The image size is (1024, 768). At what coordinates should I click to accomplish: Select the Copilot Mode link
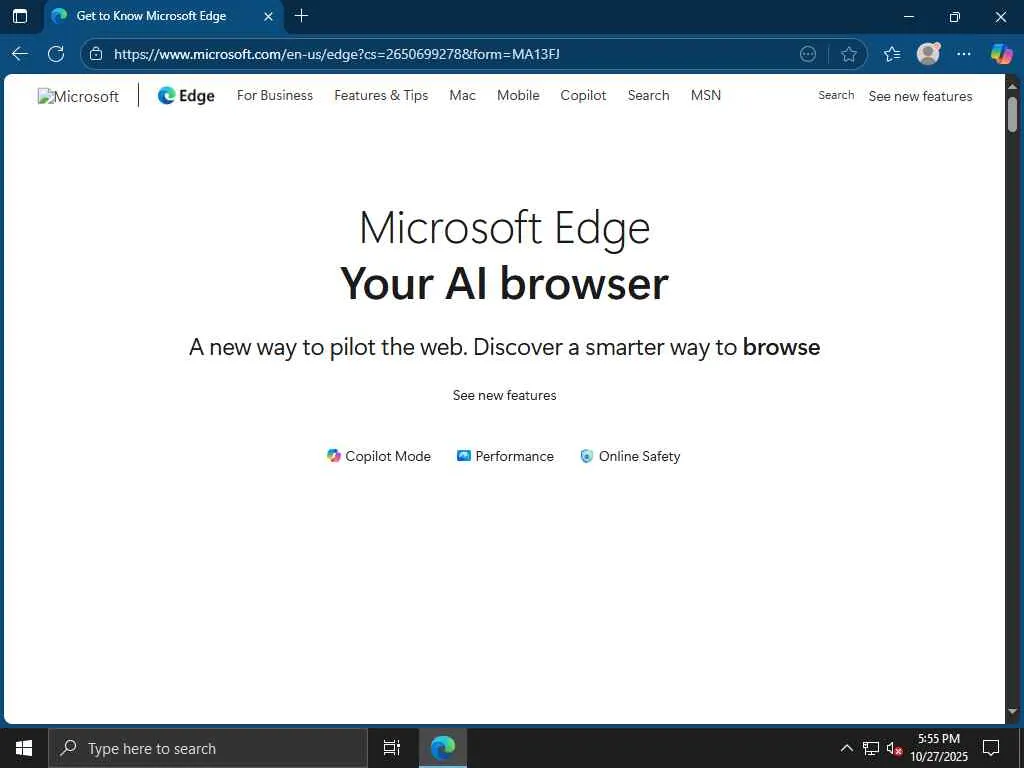pos(379,456)
